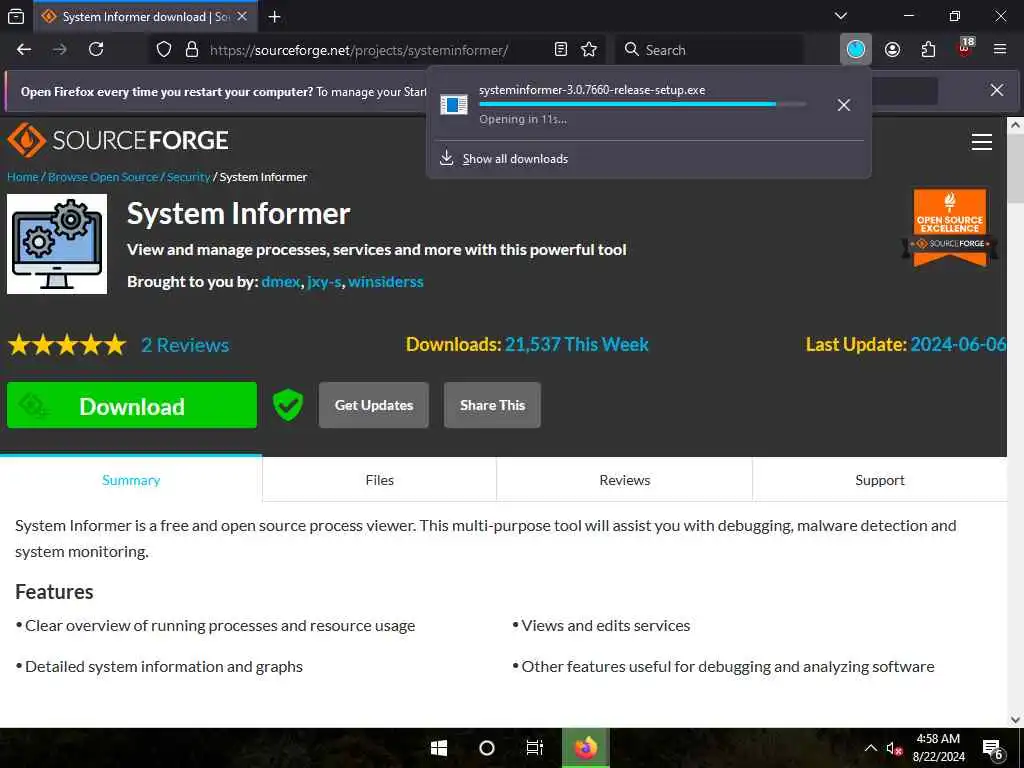Click the SourceForge logo
Screen dimensions: 1024x768
[x=118, y=140]
